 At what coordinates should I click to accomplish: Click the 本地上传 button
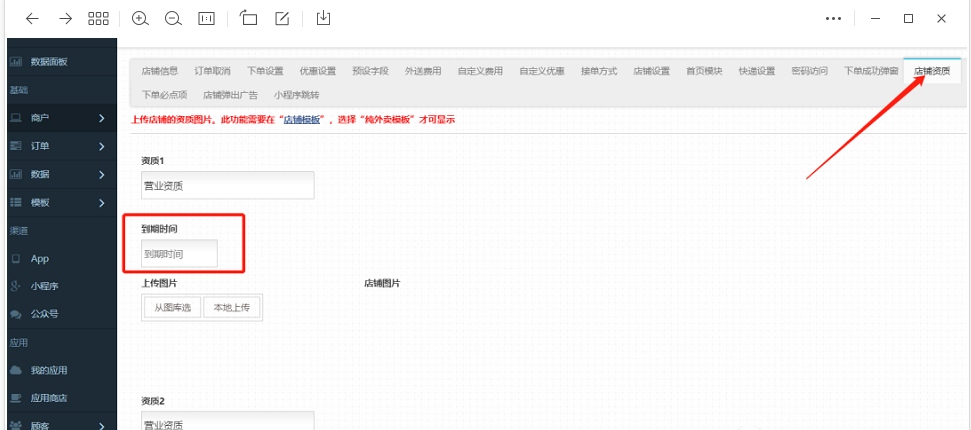click(231, 308)
